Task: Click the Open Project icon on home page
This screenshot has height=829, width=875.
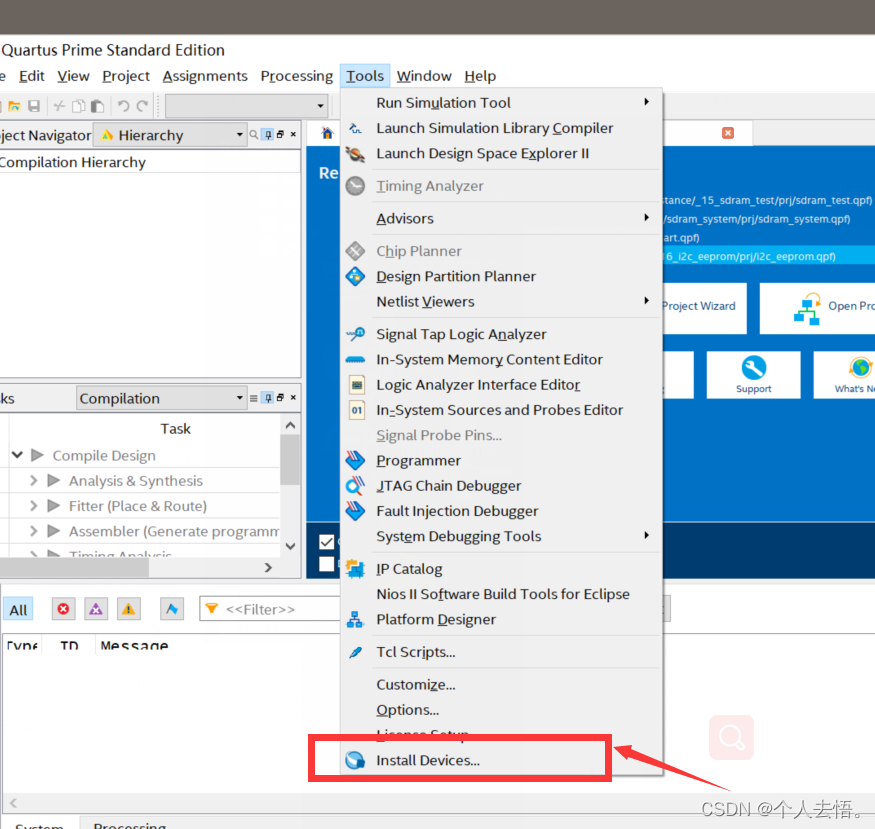Action: click(807, 309)
